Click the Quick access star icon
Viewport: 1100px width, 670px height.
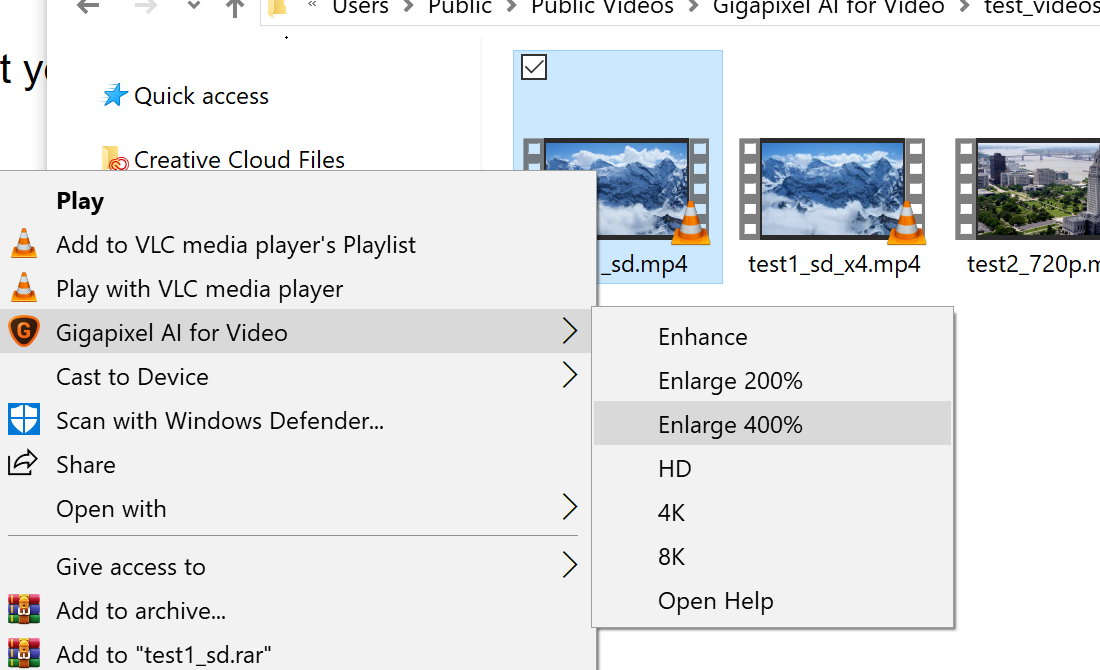pos(115,95)
